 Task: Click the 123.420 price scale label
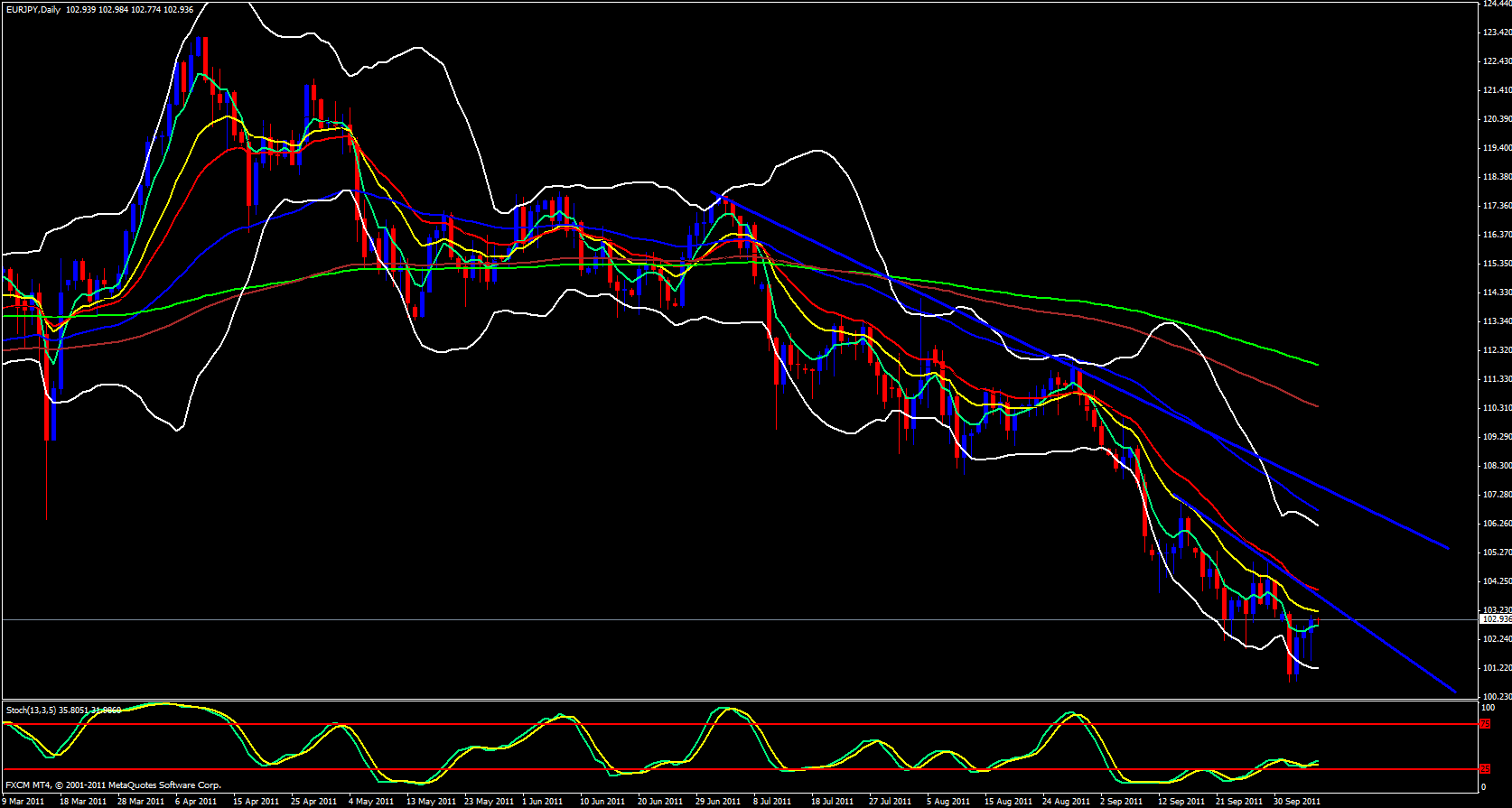pos(1496,33)
